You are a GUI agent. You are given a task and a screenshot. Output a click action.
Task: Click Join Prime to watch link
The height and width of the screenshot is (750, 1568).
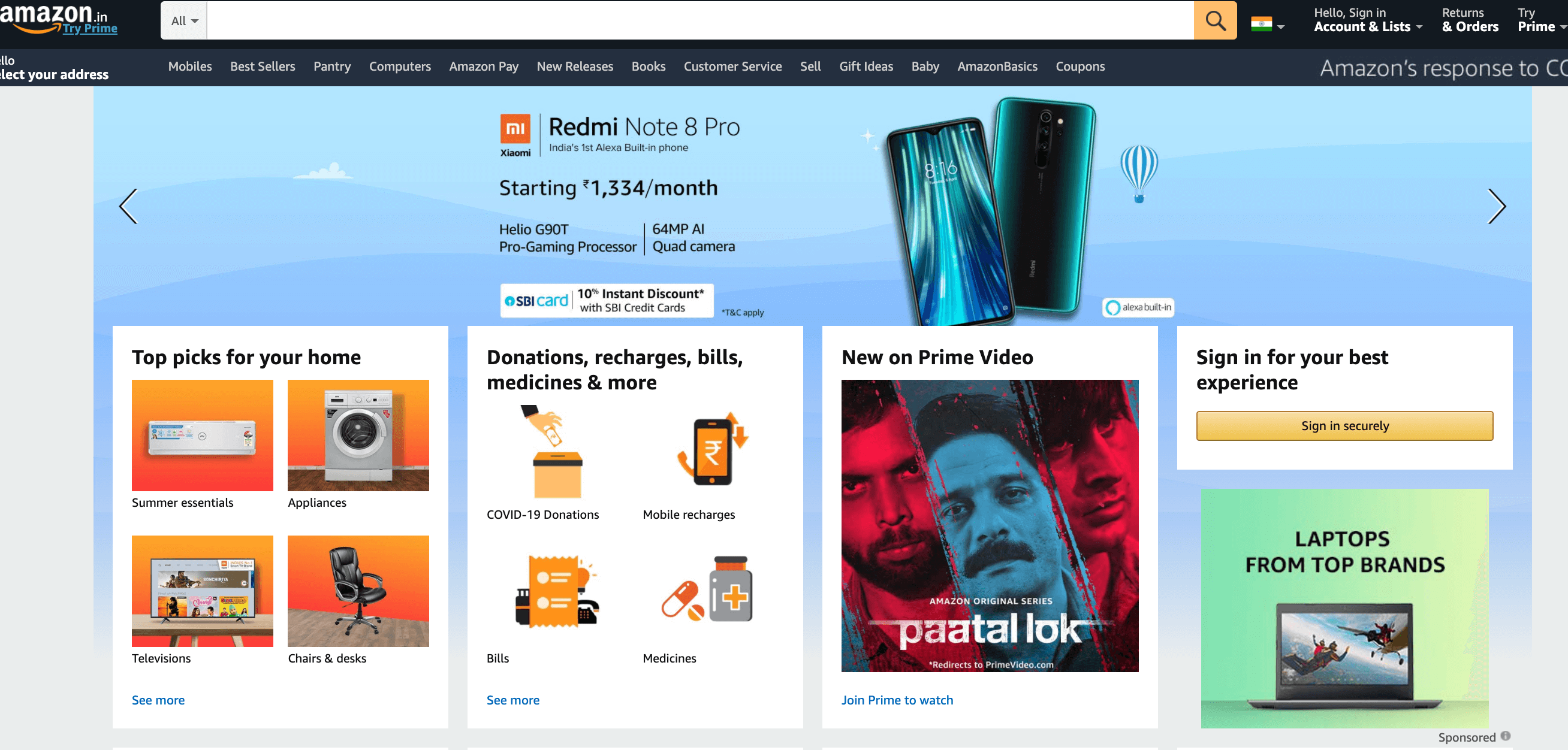897,700
